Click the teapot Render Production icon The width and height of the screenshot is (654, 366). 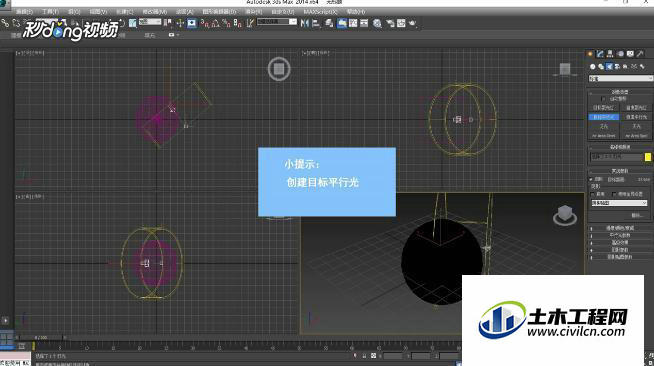(413, 23)
